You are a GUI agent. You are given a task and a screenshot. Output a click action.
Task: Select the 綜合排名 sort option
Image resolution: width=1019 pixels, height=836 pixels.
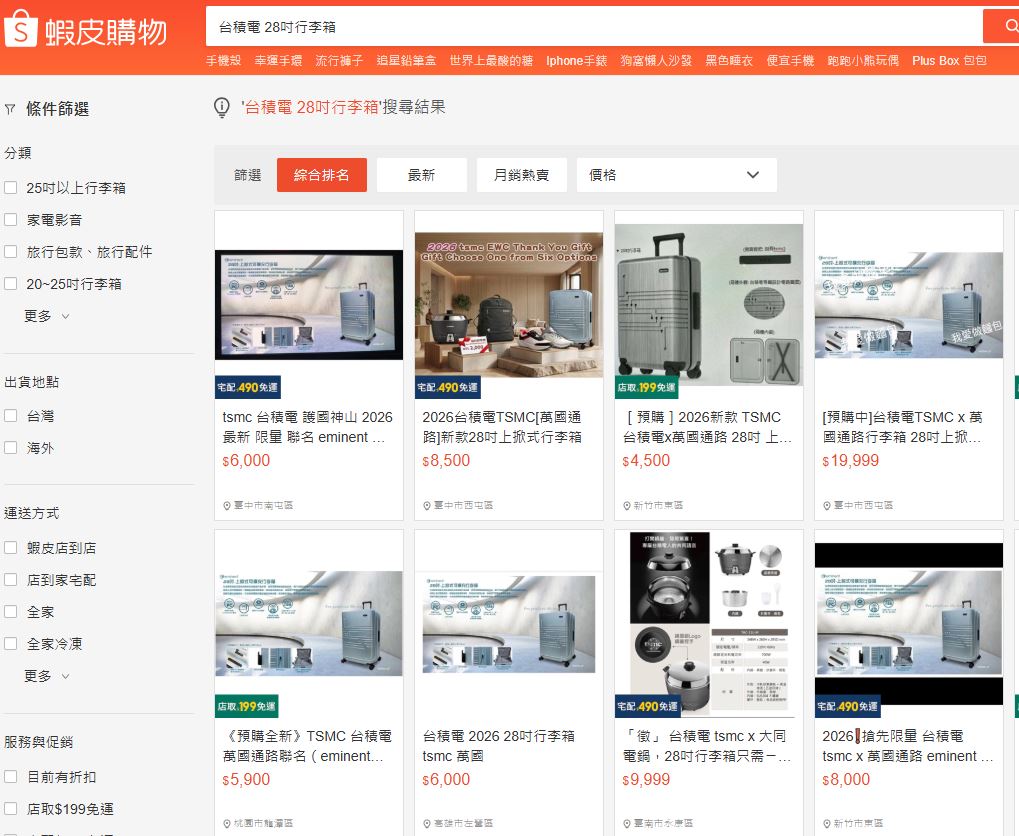321,174
